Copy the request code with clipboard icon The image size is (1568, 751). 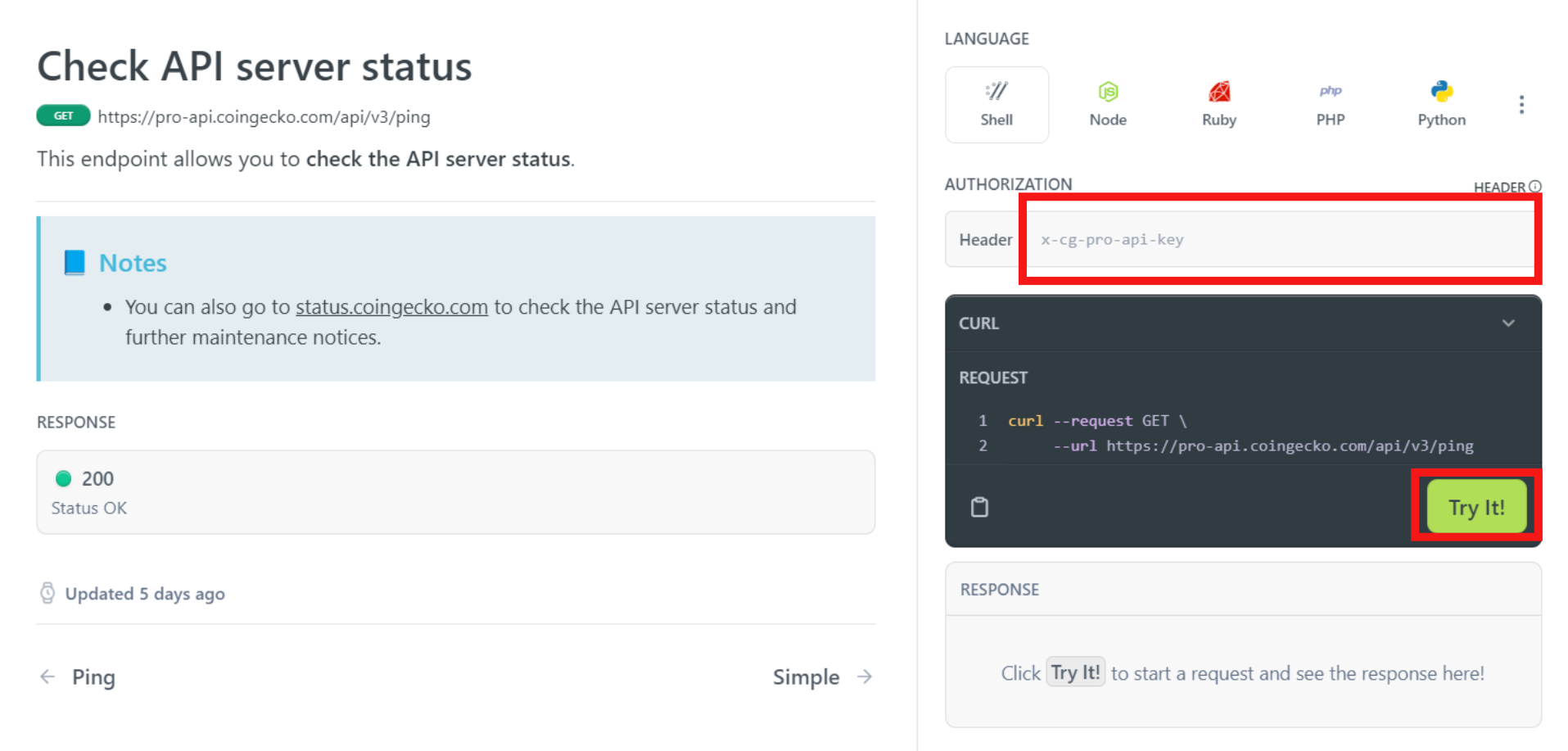pyautogui.click(x=979, y=507)
